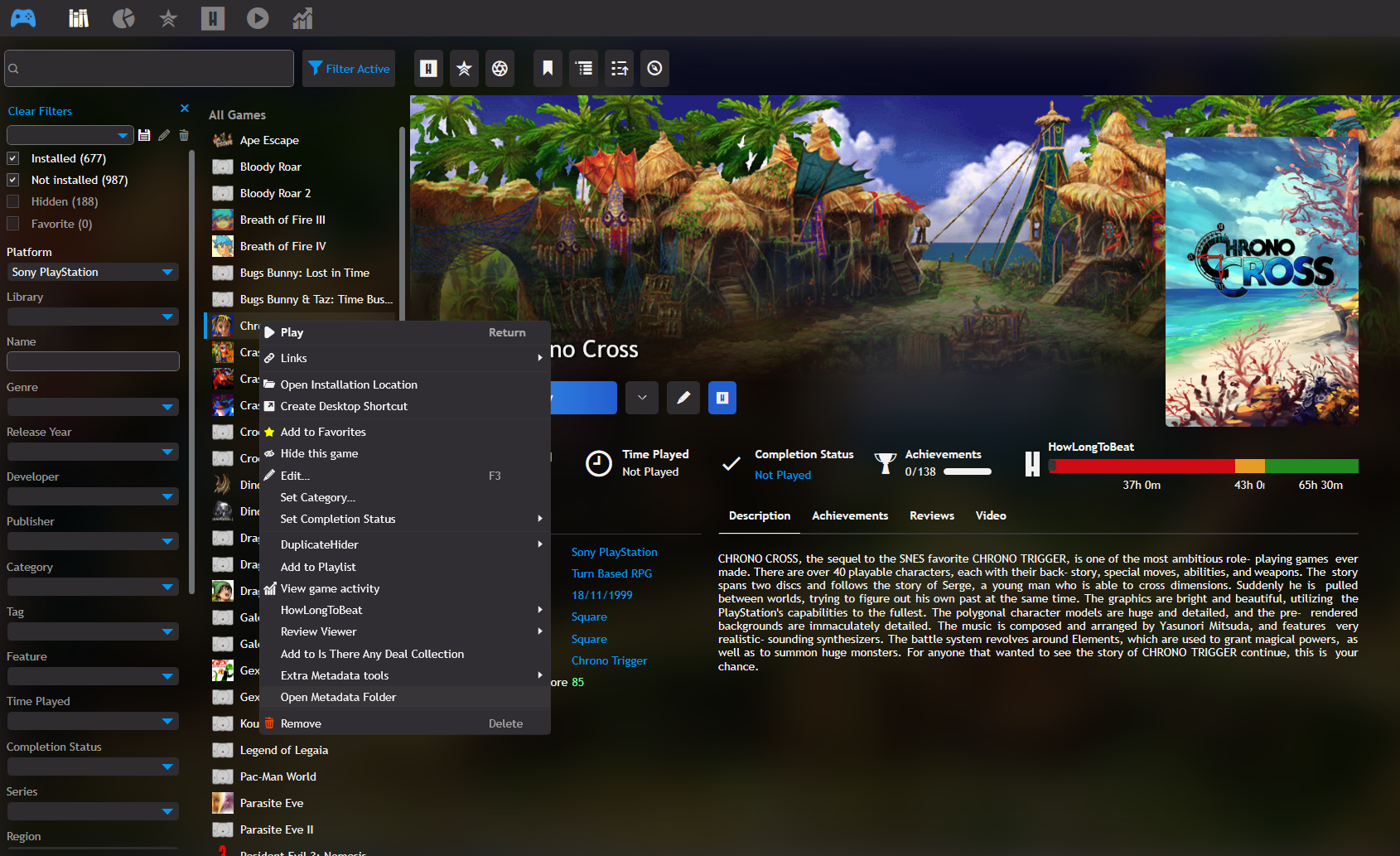Click the HowLongToBeat completion time bar
This screenshot has width=1400, height=856.
pos(1201,466)
